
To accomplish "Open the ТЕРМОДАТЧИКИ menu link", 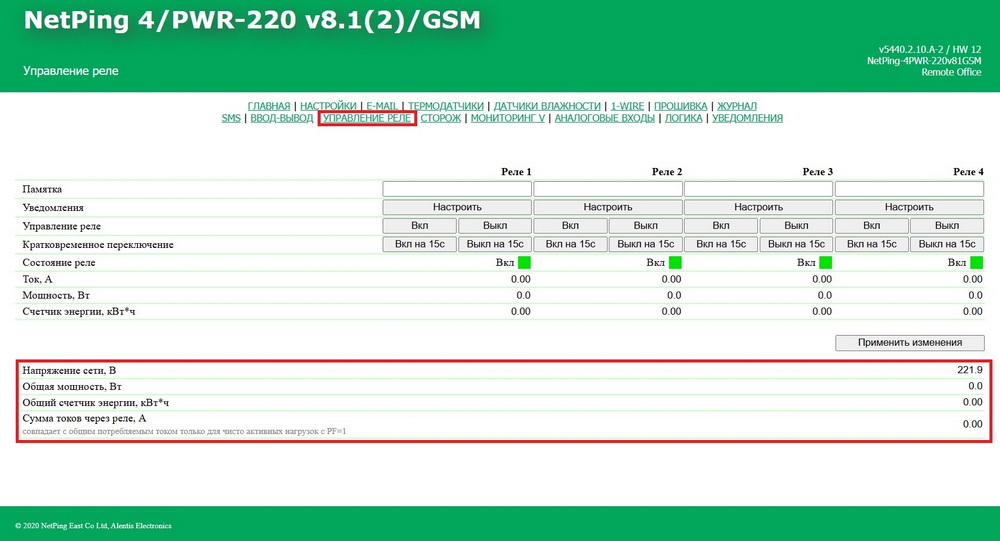I will (446, 106).
